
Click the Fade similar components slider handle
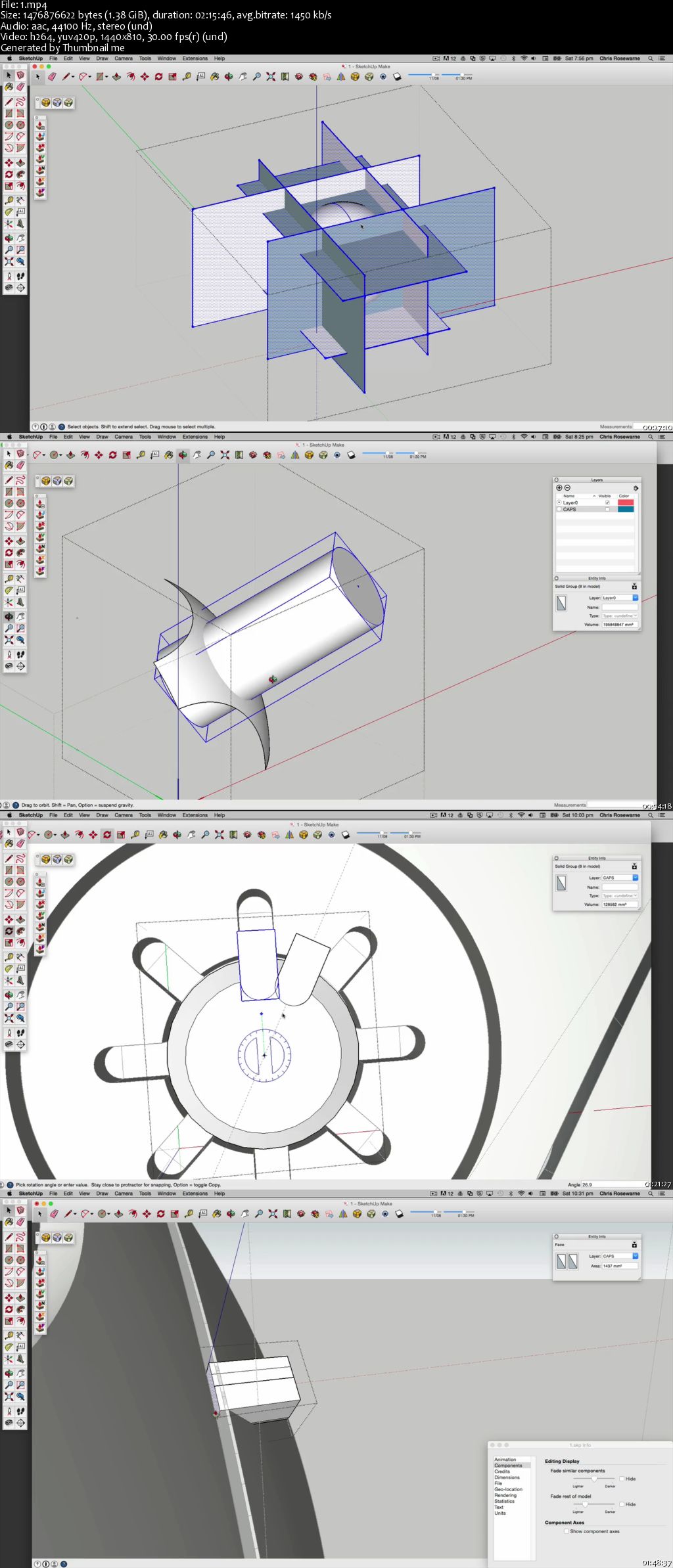click(x=594, y=1479)
